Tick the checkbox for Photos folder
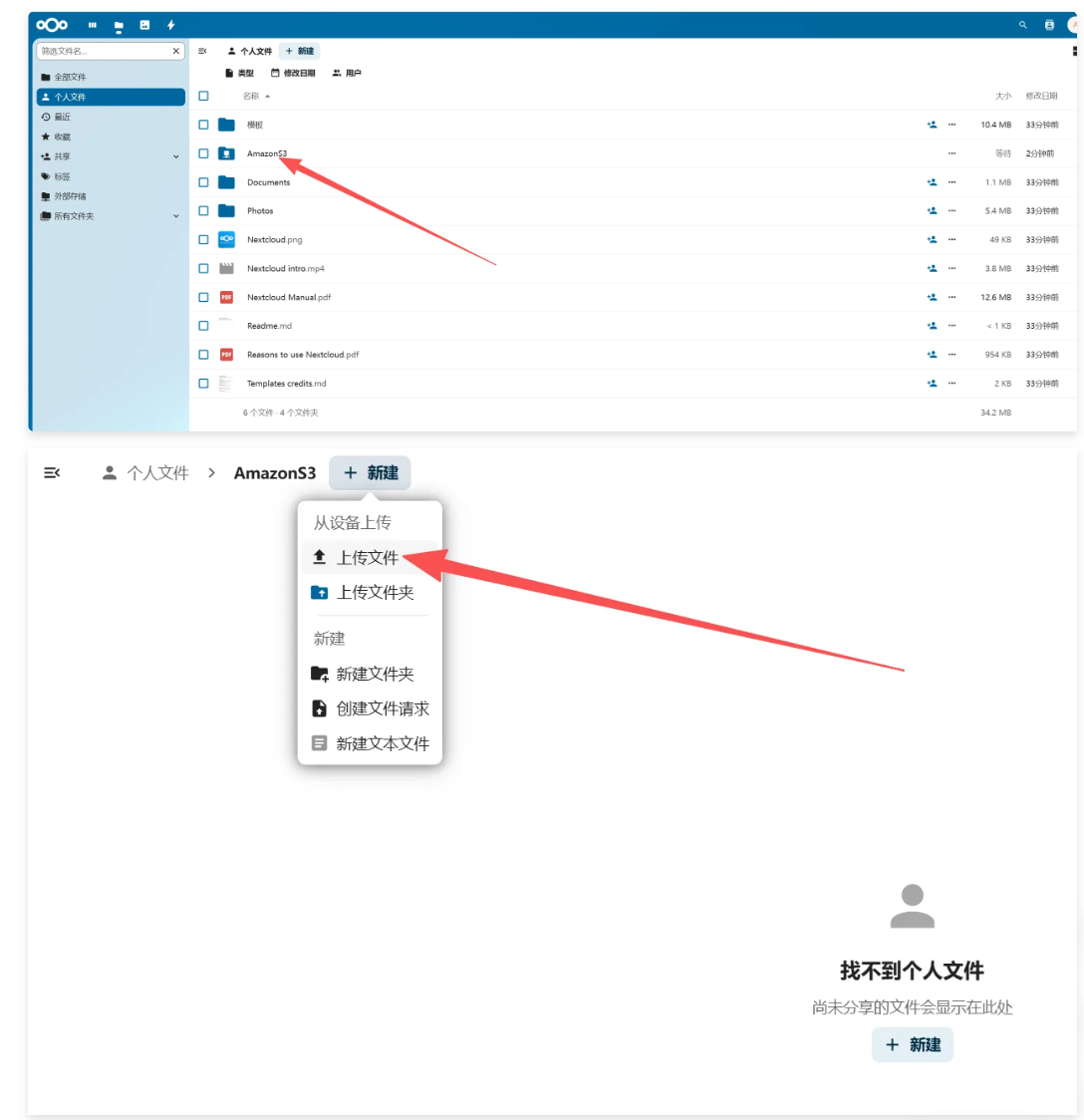 203,211
